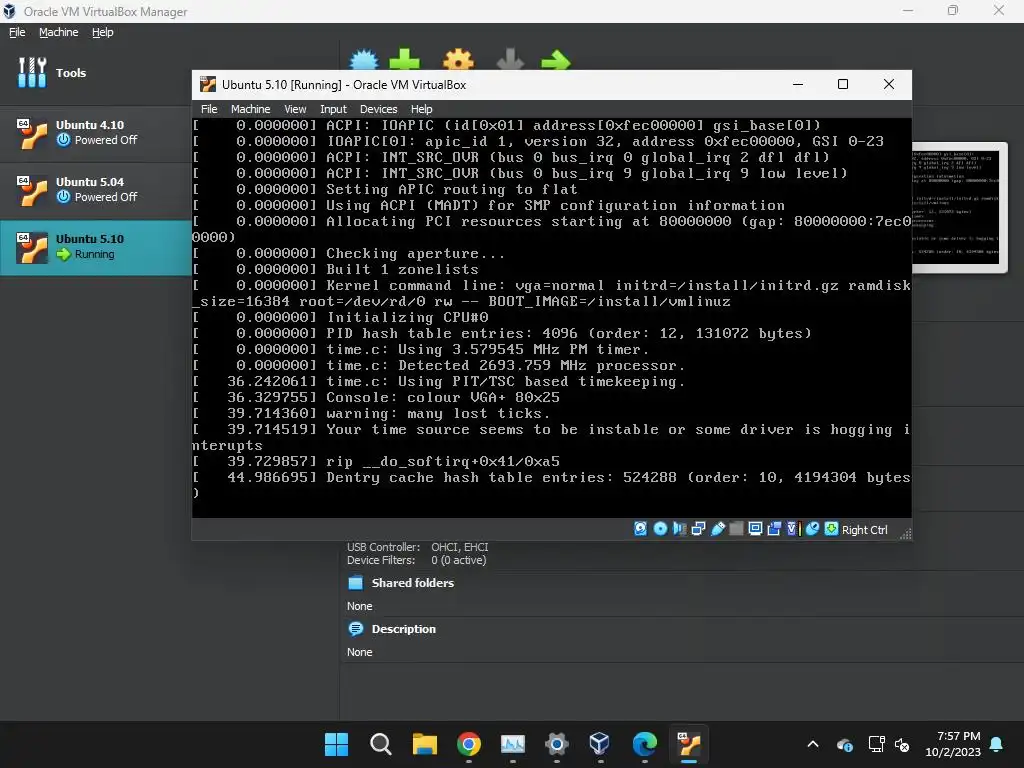The image size is (1024, 768).
Task: Click the gray Discard down-arrow toolbar icon
Action: coord(510,59)
